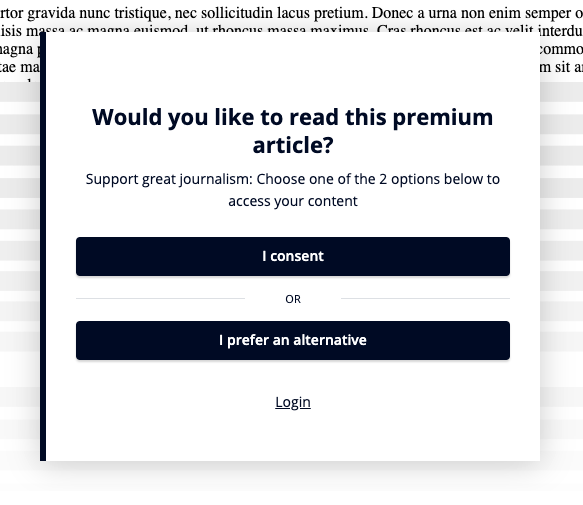Click the dark vertical bar on dialog's left edge

click(43, 246)
